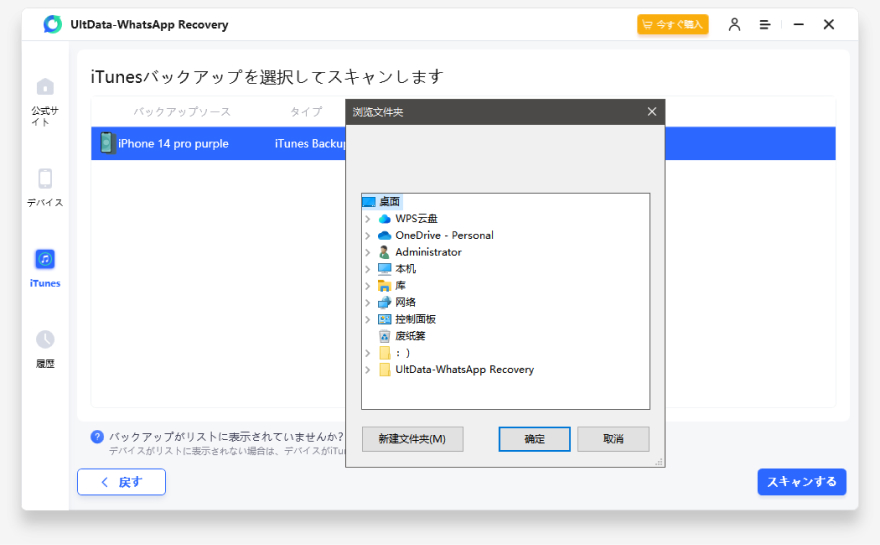880x545 pixels.
Task: Expand the 库 tree node
Action: 368,286
